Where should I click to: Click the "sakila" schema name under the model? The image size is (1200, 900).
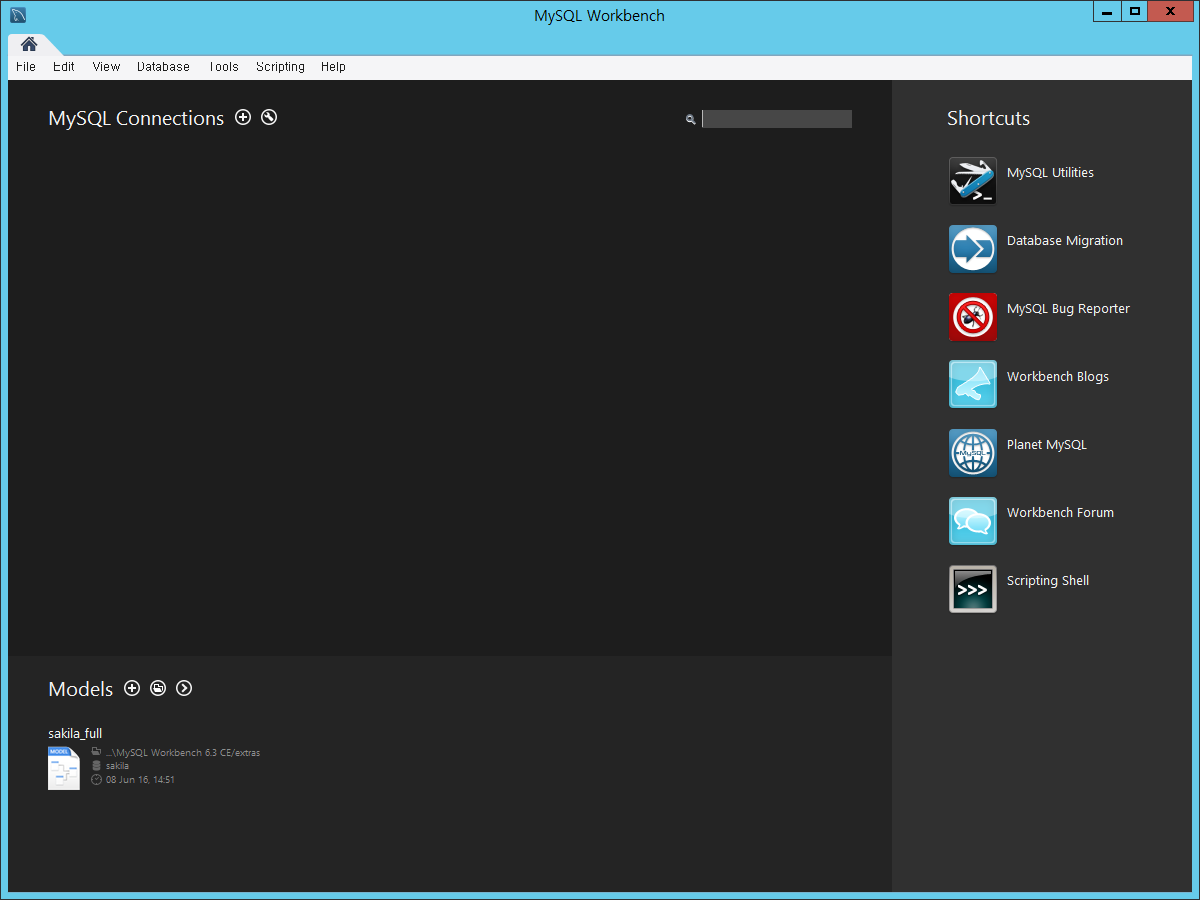[x=117, y=766]
